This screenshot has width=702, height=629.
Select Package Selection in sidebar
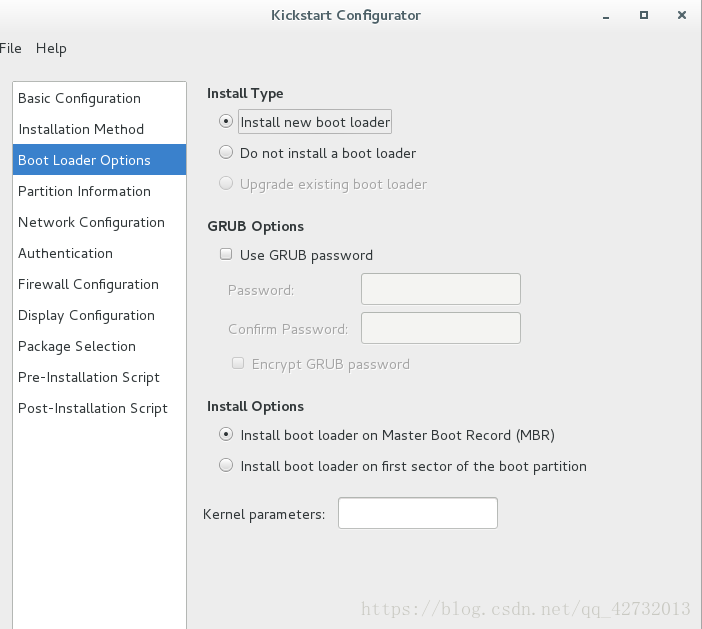pyautogui.click(x=99, y=346)
